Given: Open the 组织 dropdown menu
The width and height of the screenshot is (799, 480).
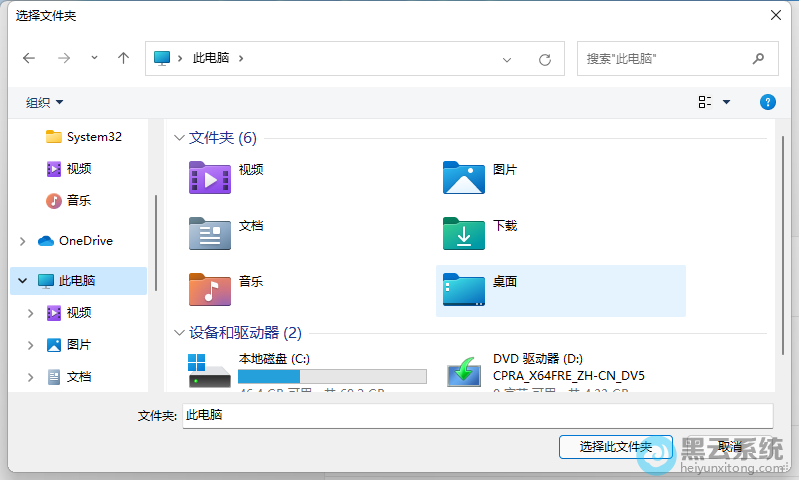Looking at the screenshot, I should click(45, 102).
